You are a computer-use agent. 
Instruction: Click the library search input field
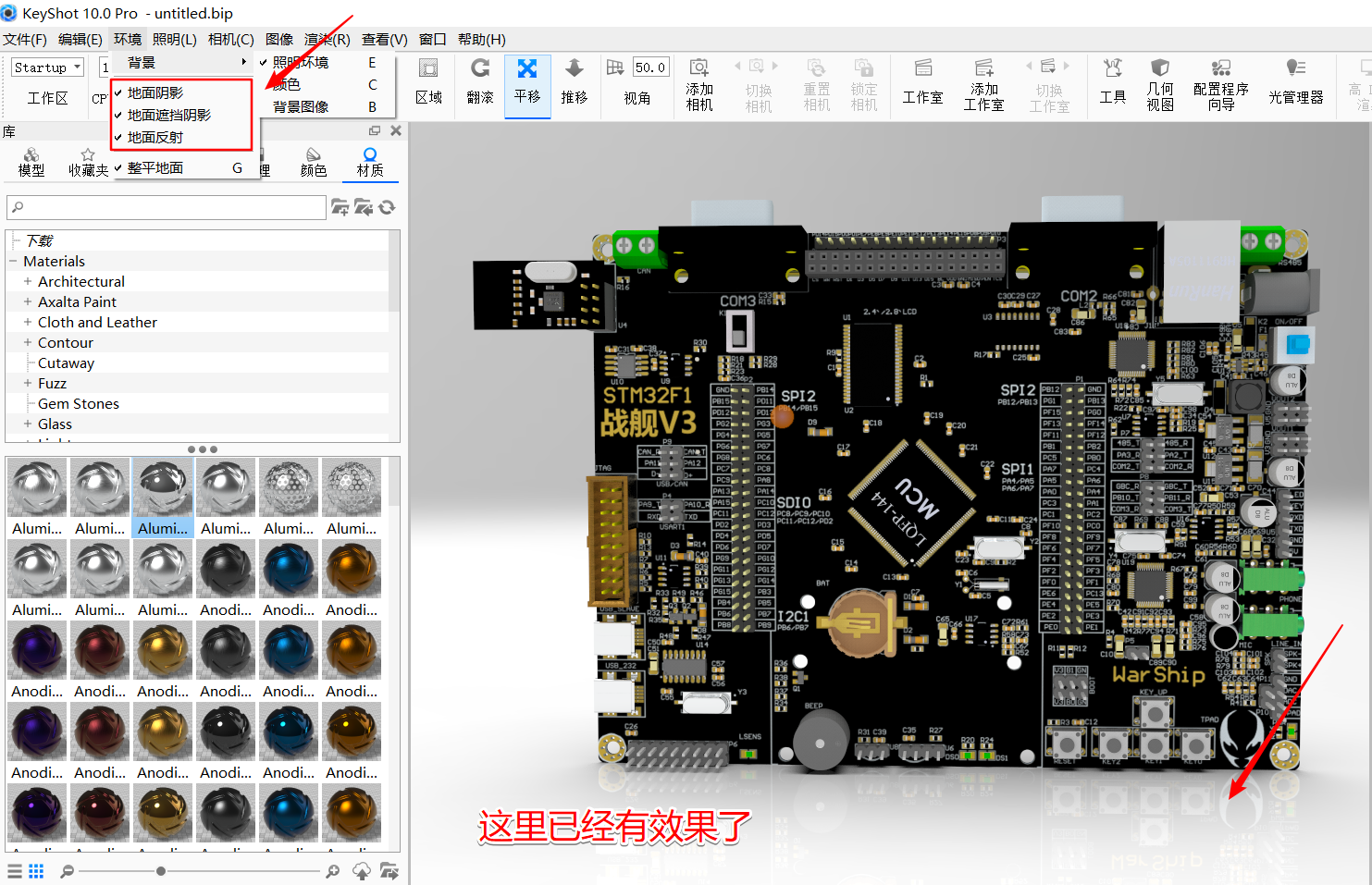(x=167, y=207)
